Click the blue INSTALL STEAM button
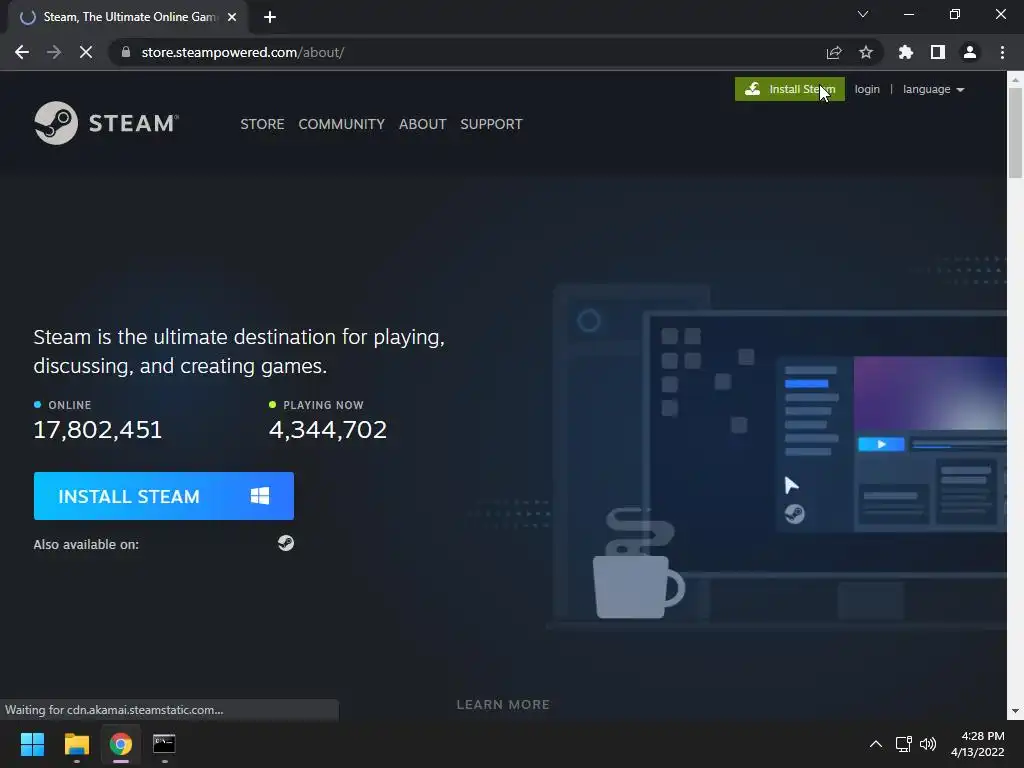This screenshot has width=1024, height=768. [x=163, y=496]
